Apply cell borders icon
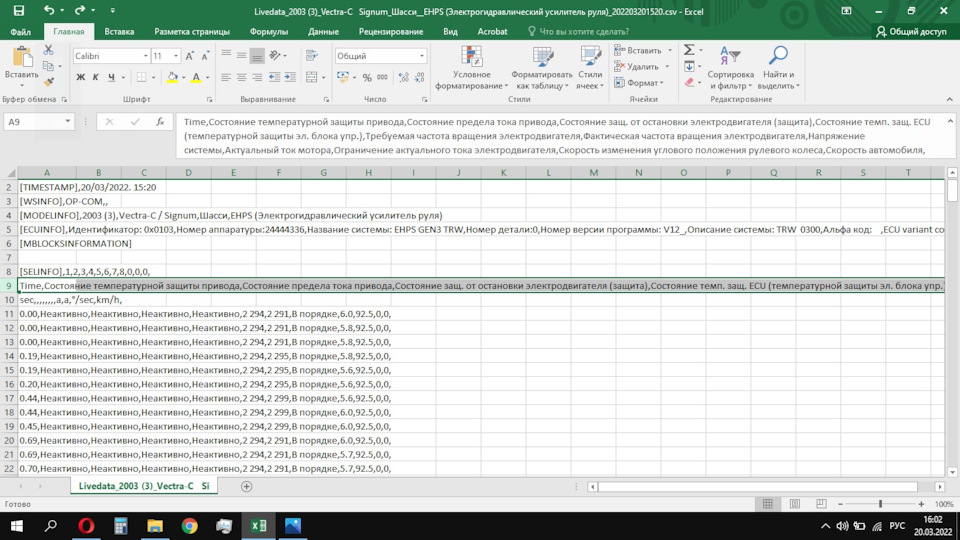Viewport: 960px width, 540px height. [x=141, y=77]
